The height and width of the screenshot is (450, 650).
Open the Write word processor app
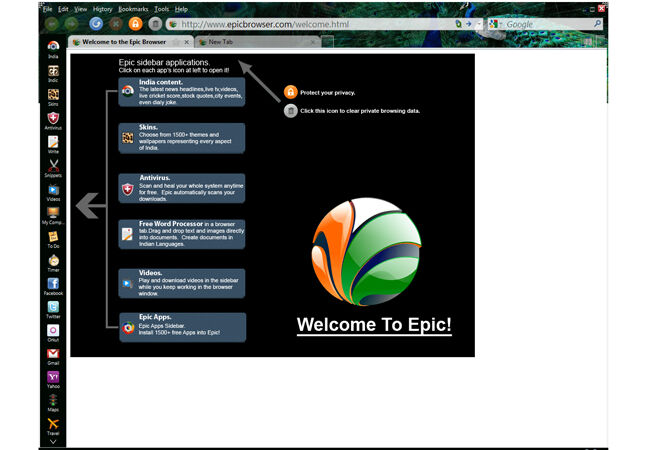53,144
